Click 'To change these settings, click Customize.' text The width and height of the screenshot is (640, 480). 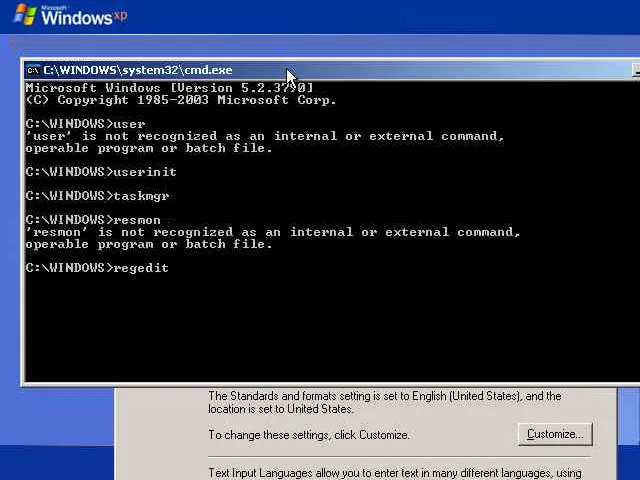309,435
